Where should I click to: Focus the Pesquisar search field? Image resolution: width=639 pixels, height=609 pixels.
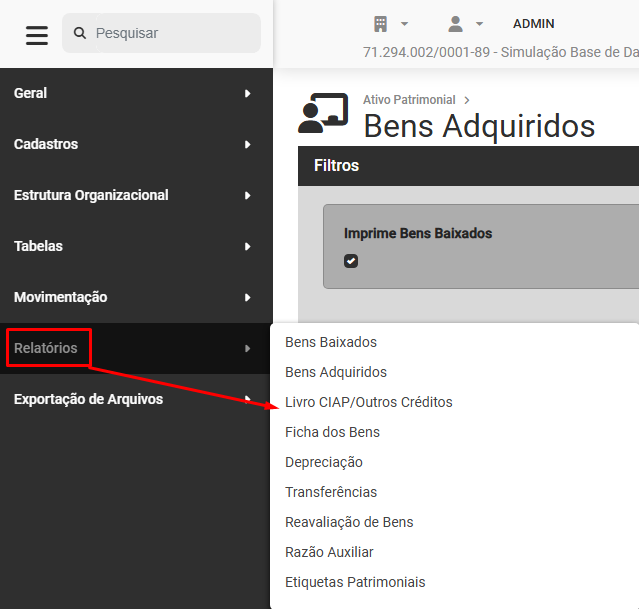point(170,33)
